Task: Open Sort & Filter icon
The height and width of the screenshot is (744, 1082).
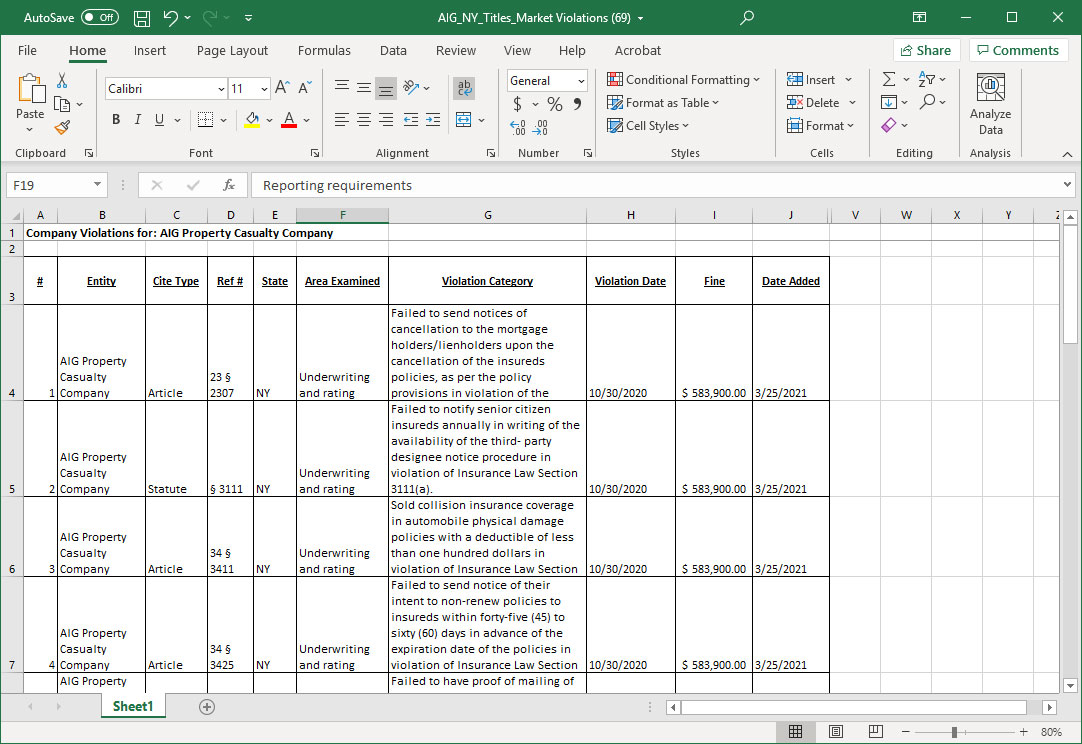Action: click(x=926, y=79)
